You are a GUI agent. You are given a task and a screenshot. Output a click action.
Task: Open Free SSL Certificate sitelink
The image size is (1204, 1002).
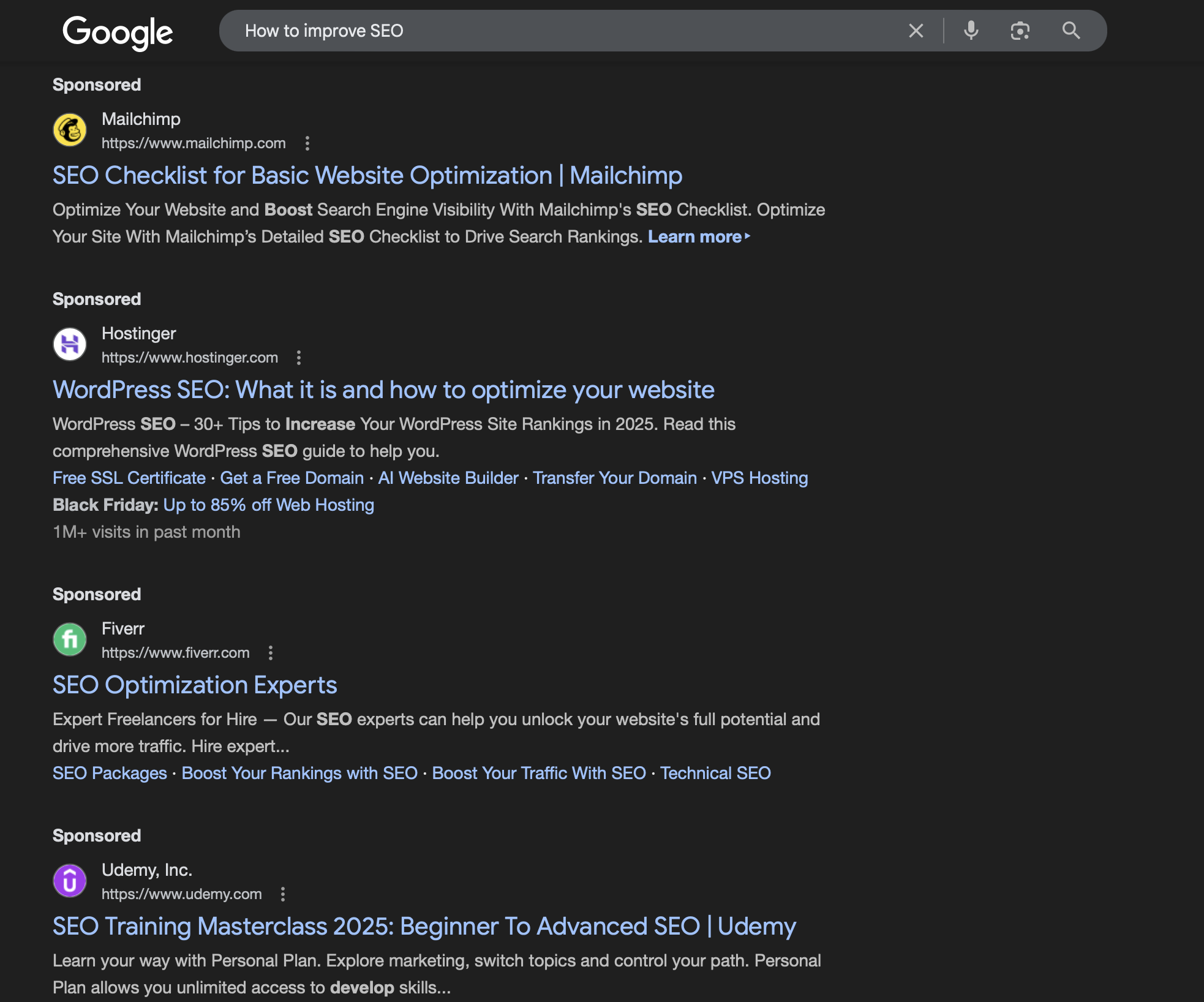pyautogui.click(x=129, y=478)
